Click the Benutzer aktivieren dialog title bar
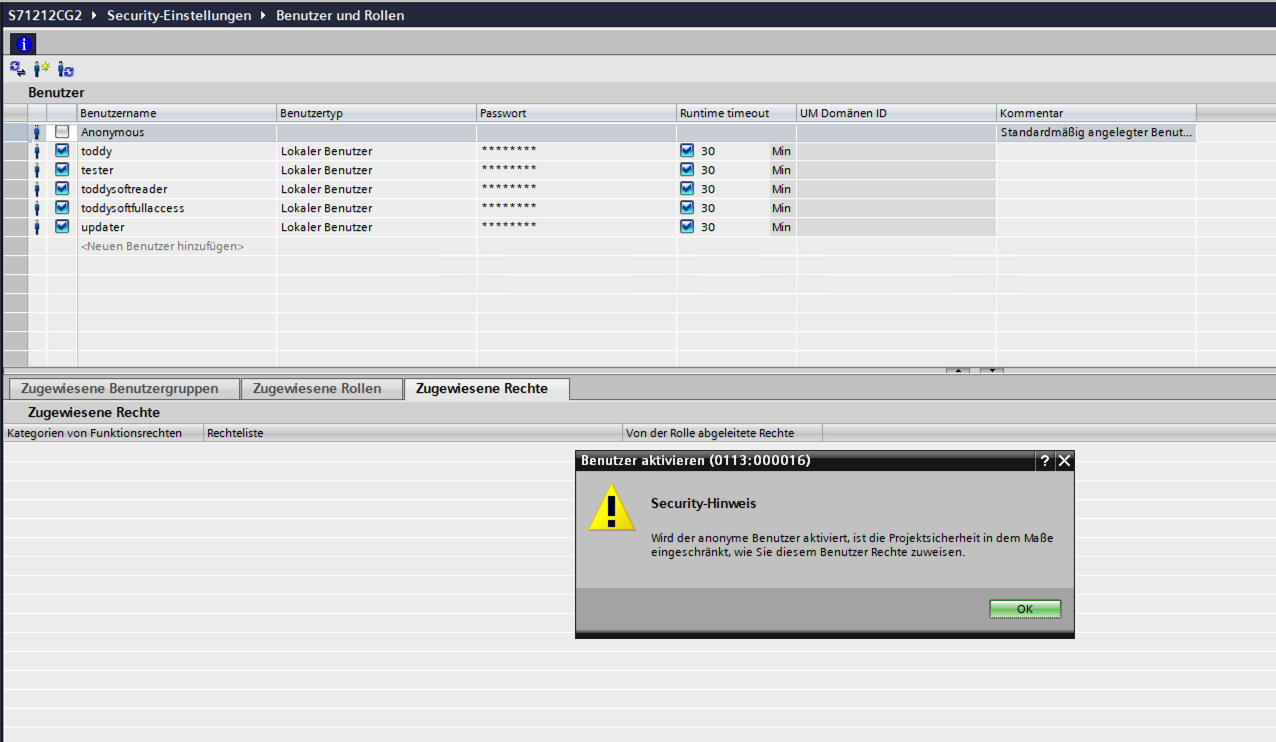This screenshot has height=742, width=1276. click(805, 461)
